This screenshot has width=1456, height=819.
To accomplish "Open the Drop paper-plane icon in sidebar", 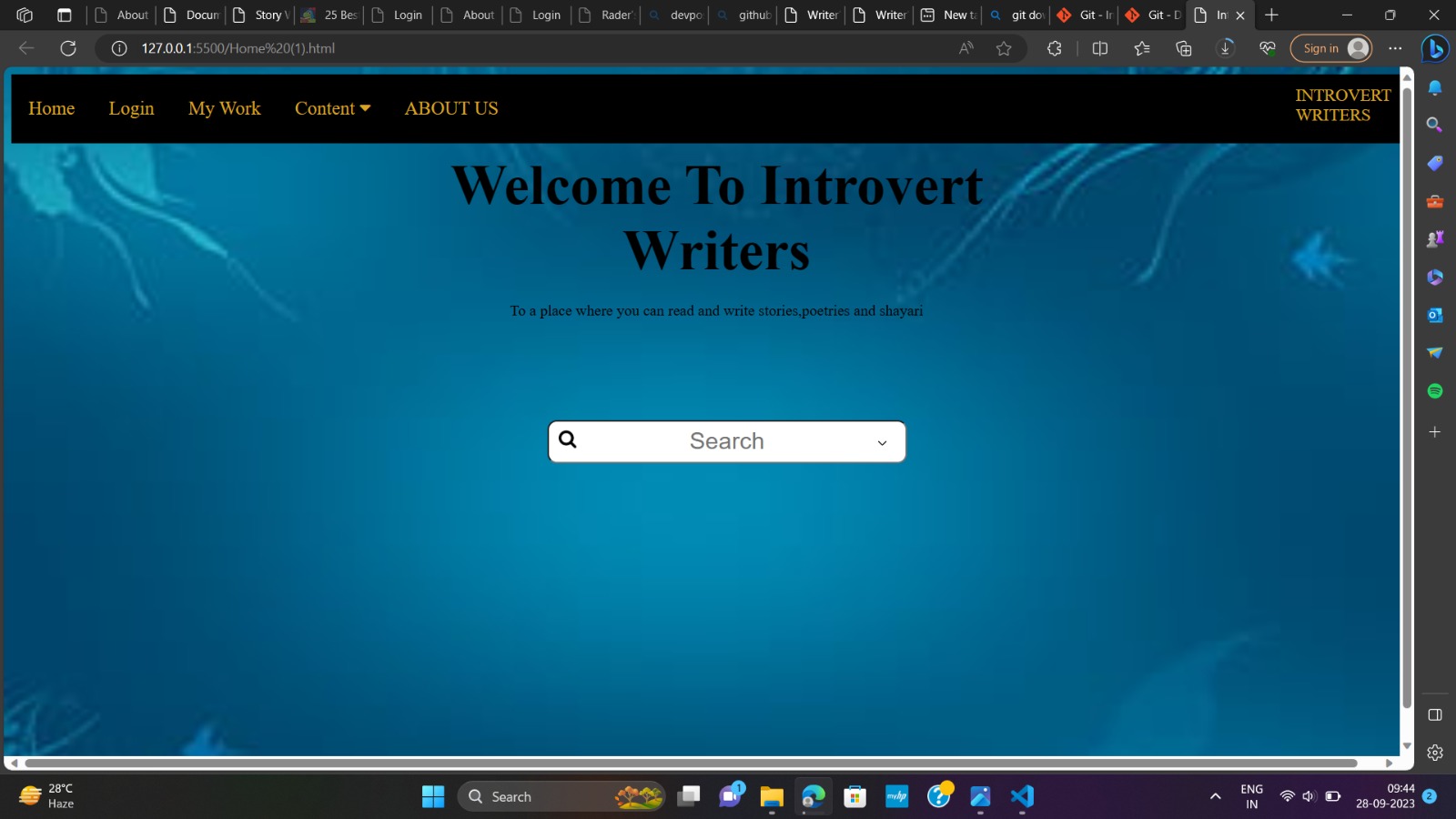I will (x=1435, y=353).
